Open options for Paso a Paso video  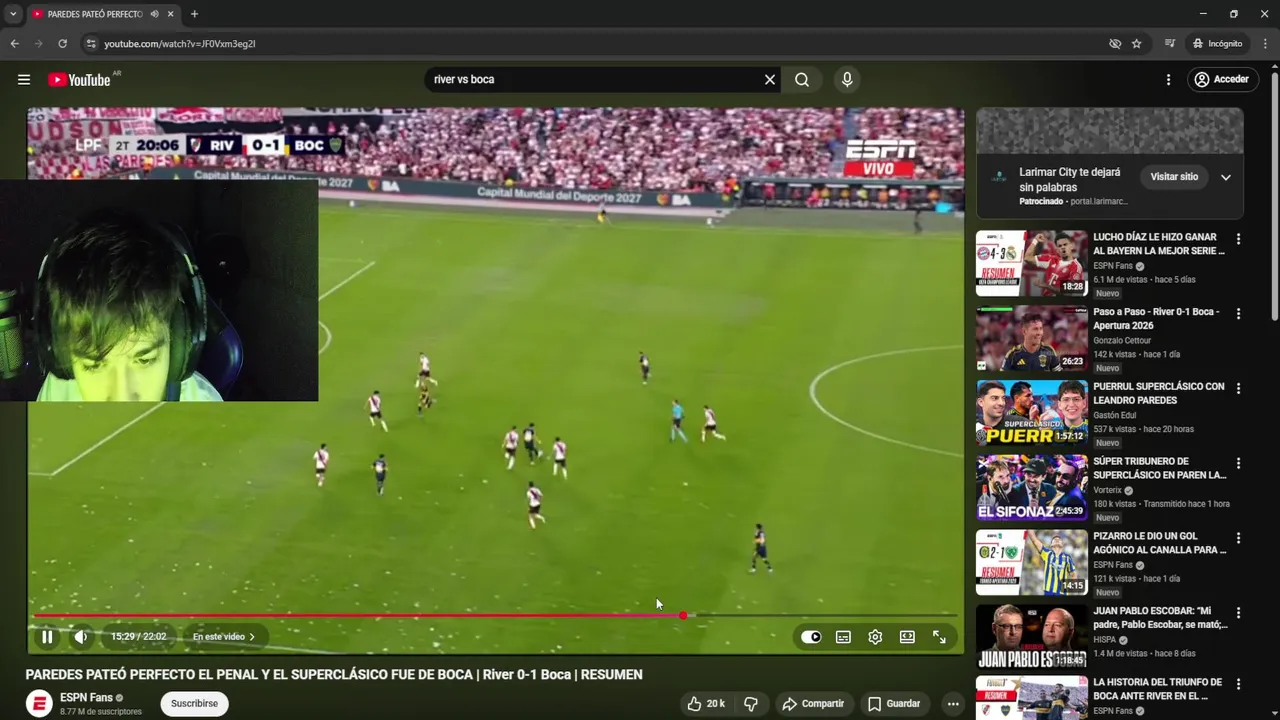(1238, 313)
